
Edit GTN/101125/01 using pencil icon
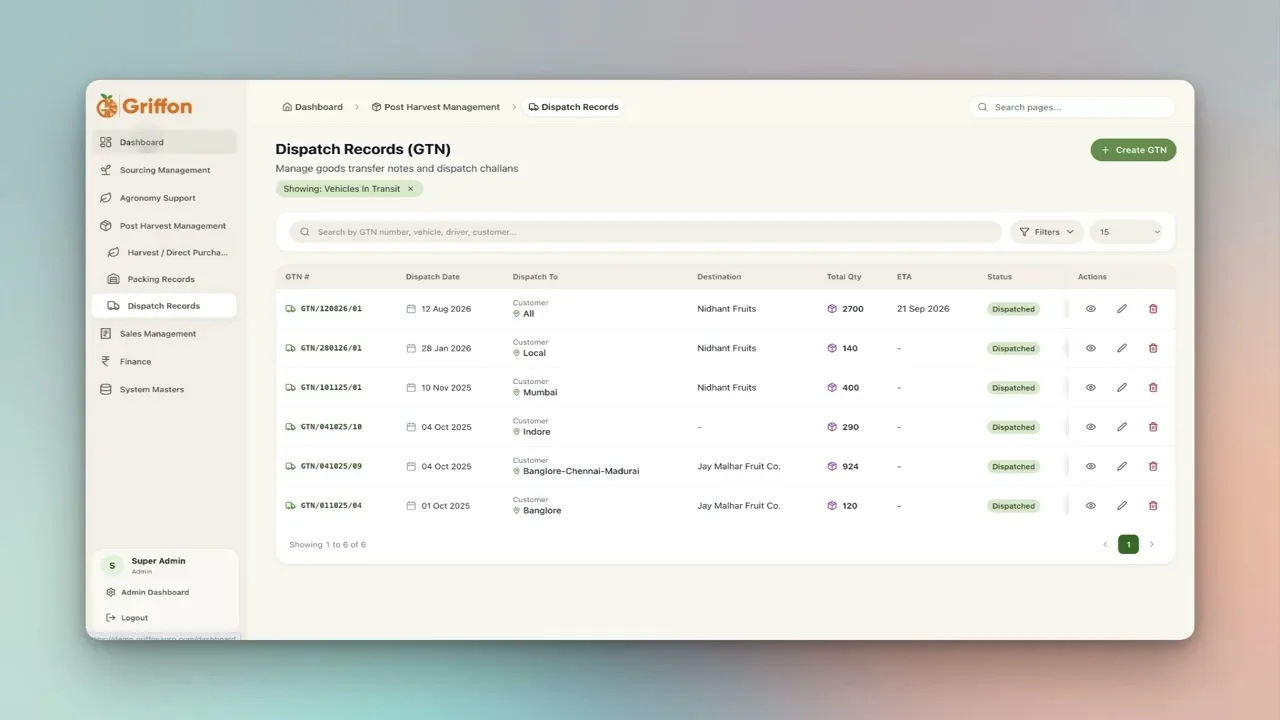tap(1122, 388)
